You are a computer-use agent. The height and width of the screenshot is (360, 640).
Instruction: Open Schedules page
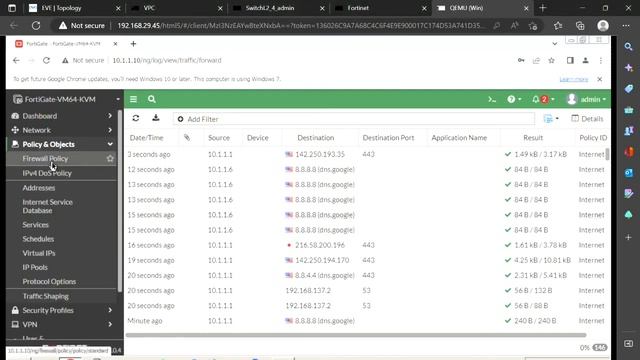[x=38, y=239]
